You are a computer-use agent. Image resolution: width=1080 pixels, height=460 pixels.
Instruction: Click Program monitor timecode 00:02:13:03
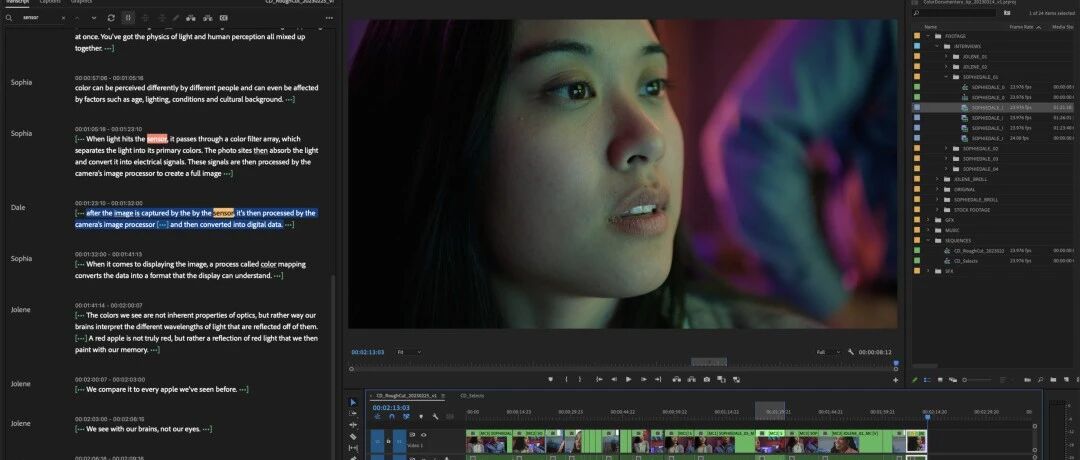(368, 352)
